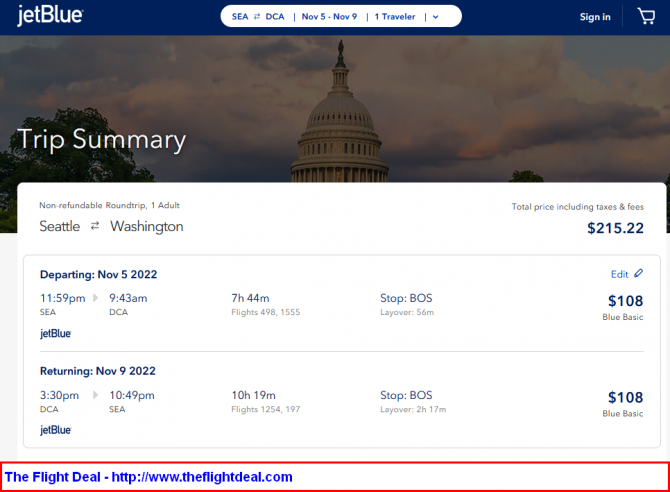This screenshot has width=670, height=492.
Task: Click the jetBlue logo in the header
Action: tap(50, 15)
